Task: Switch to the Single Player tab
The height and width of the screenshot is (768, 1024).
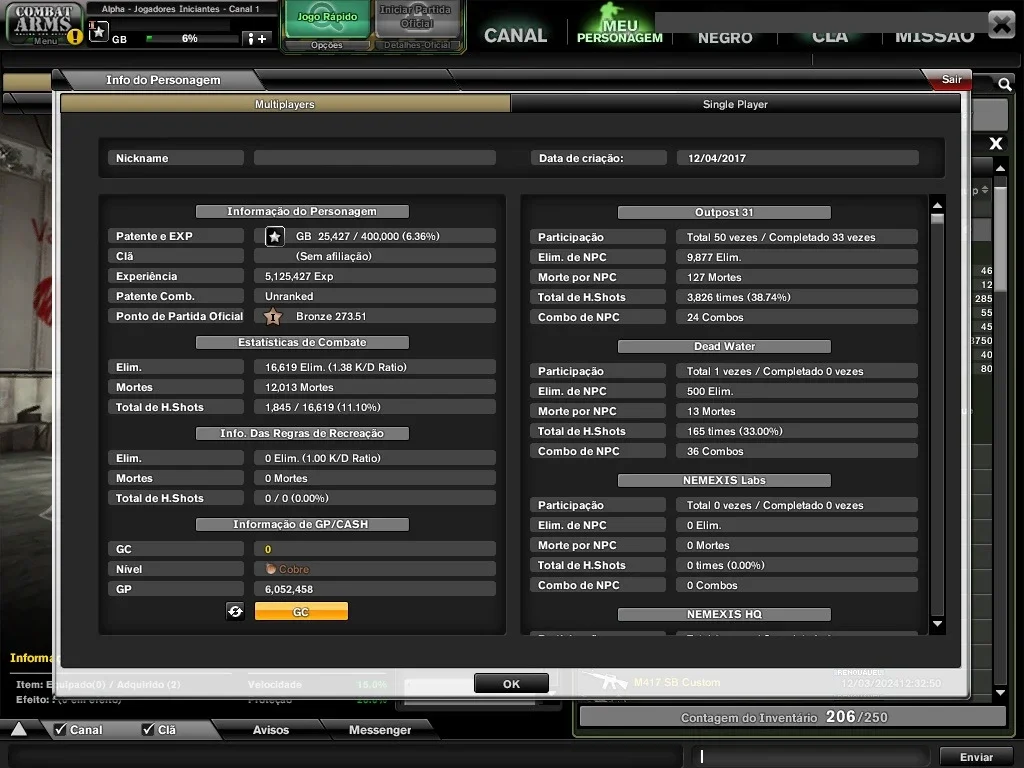Action: 735,104
